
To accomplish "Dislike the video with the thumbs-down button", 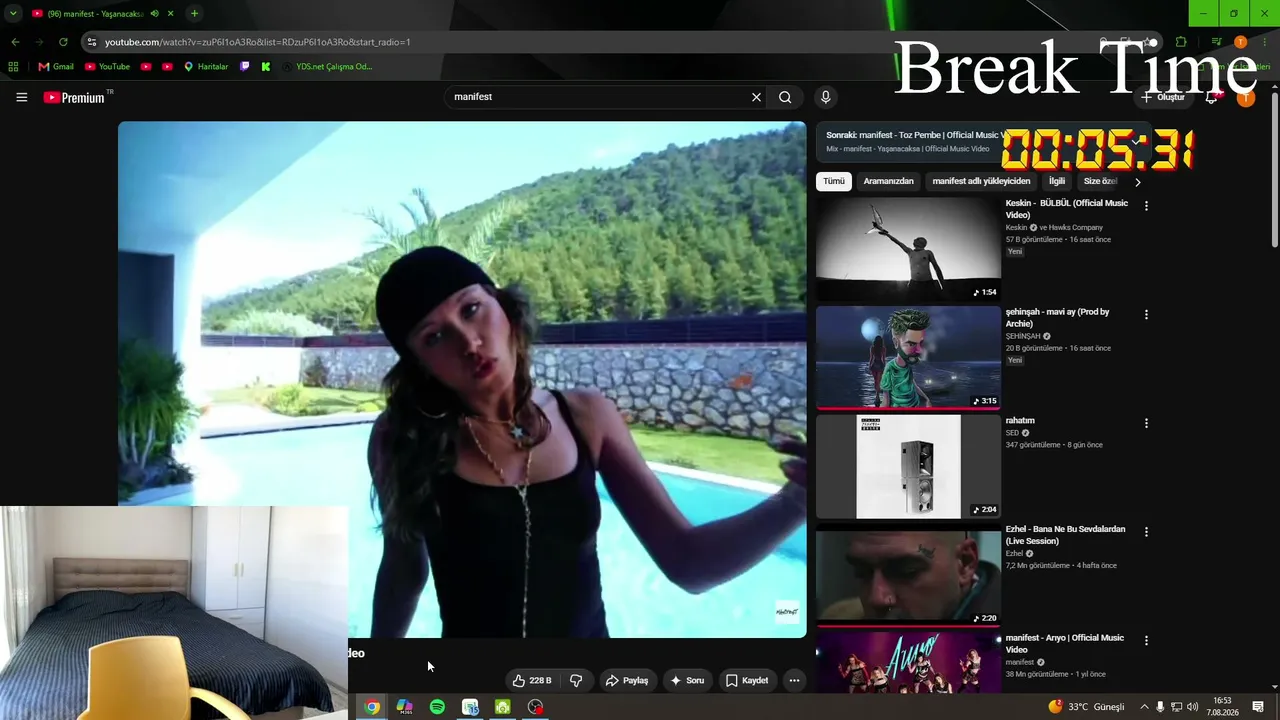I will pyautogui.click(x=576, y=680).
